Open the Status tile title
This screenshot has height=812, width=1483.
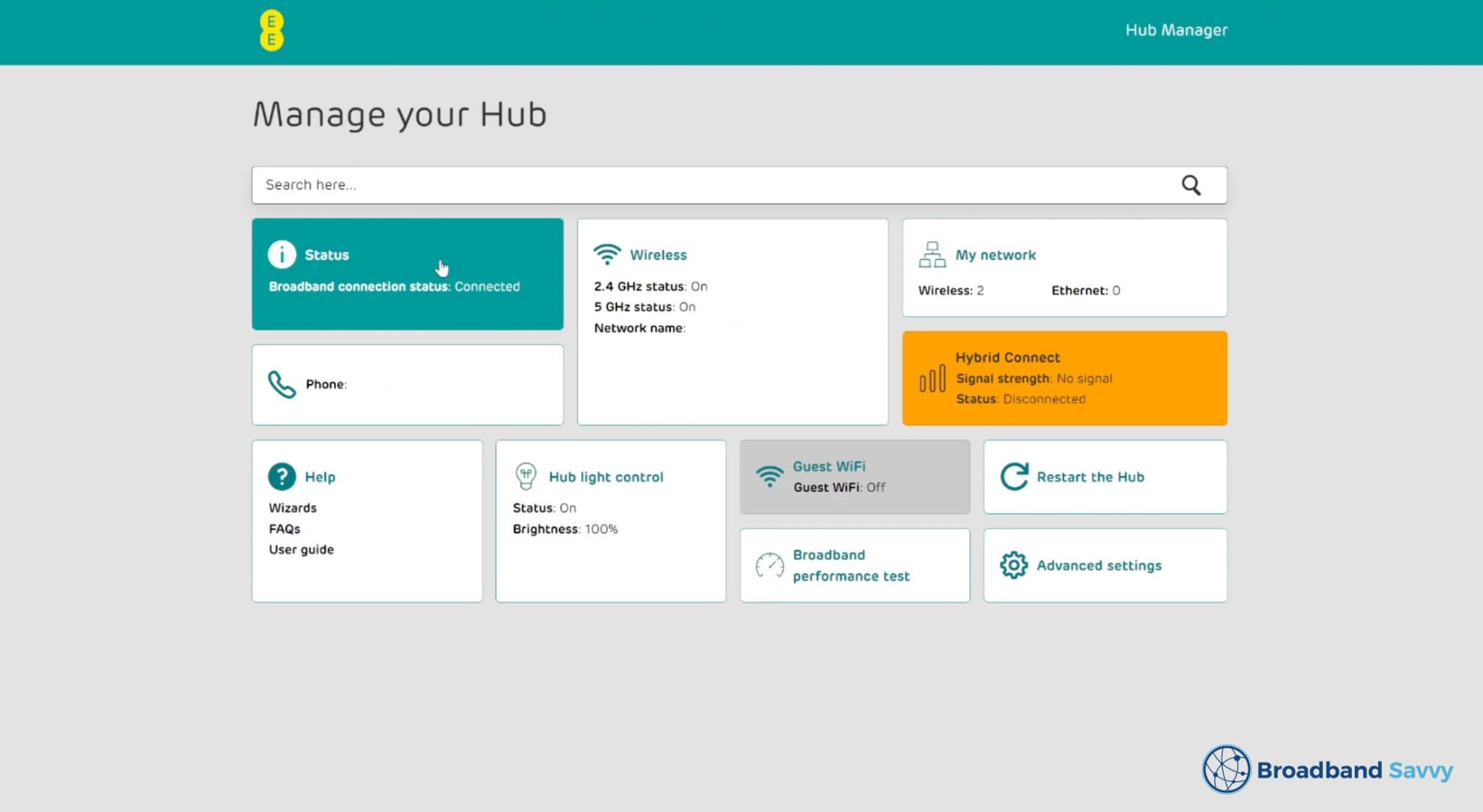pyautogui.click(x=327, y=255)
